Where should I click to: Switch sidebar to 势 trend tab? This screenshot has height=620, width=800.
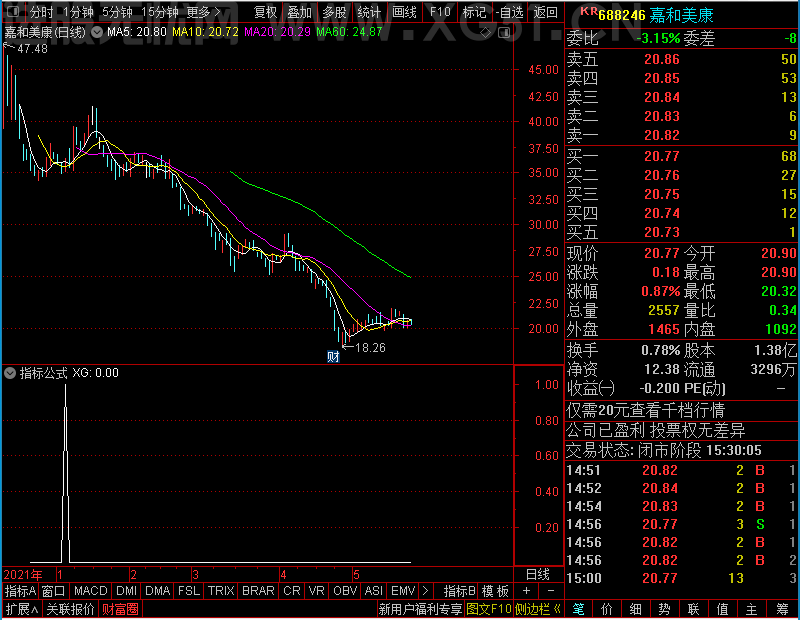664,609
